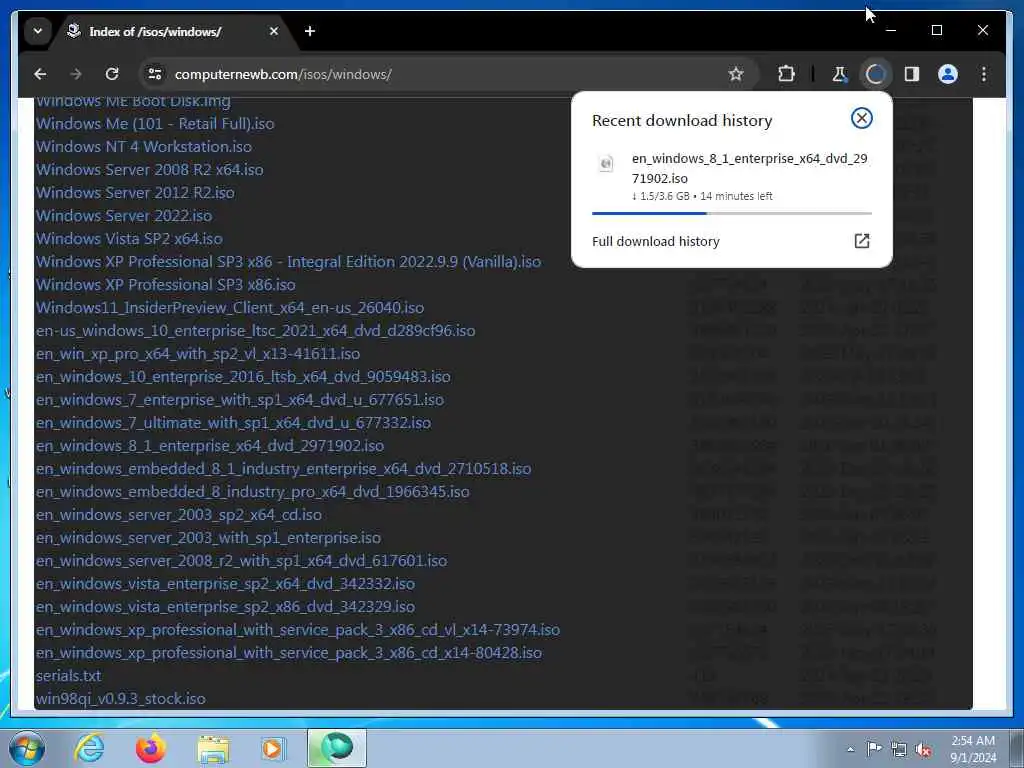1024x768 pixels.
Task: Open en_windows_vista_enterprise_sp2_x64 link
Action: pyautogui.click(x=225, y=584)
